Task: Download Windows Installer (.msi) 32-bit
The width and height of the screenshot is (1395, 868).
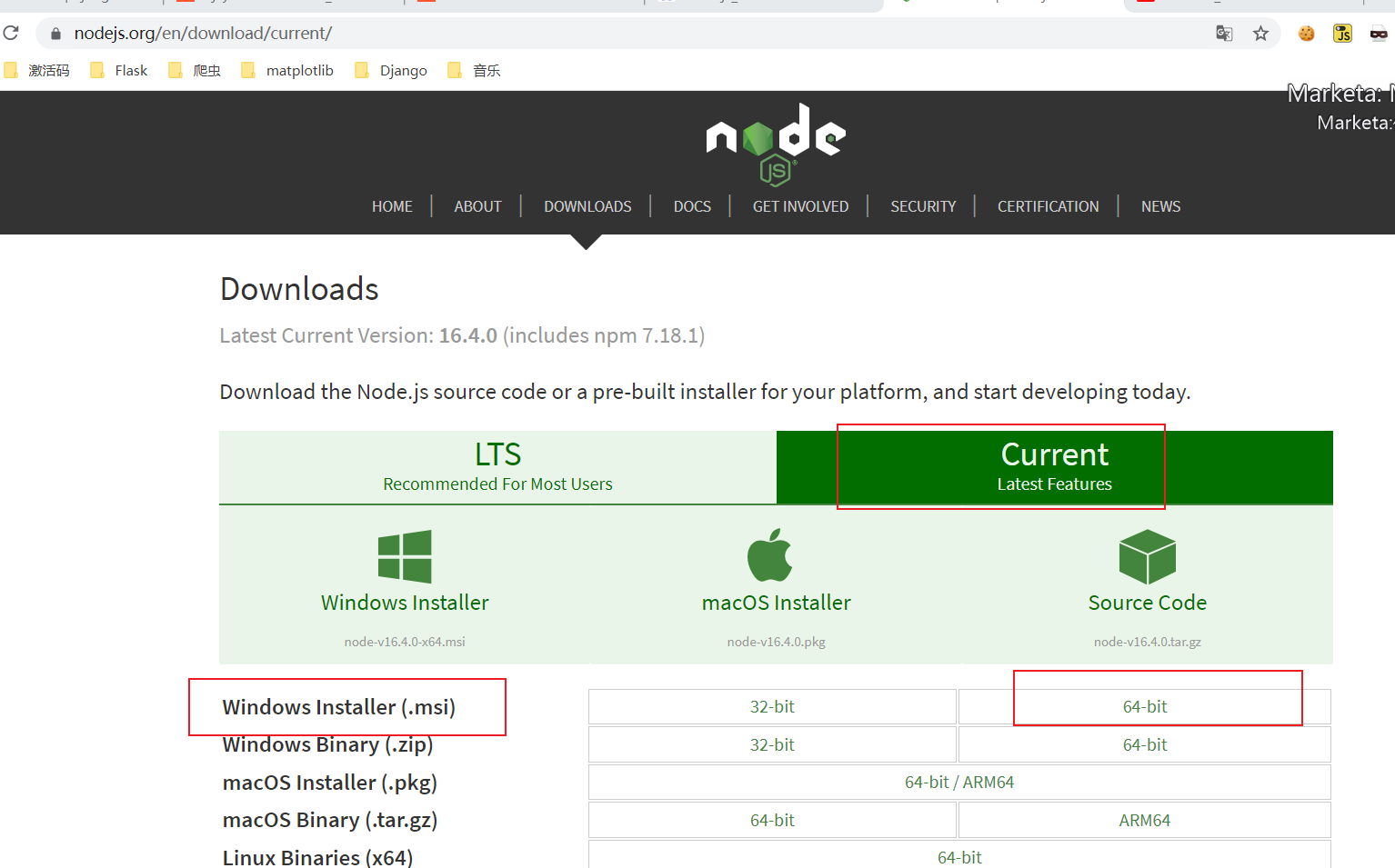Action: point(772,706)
